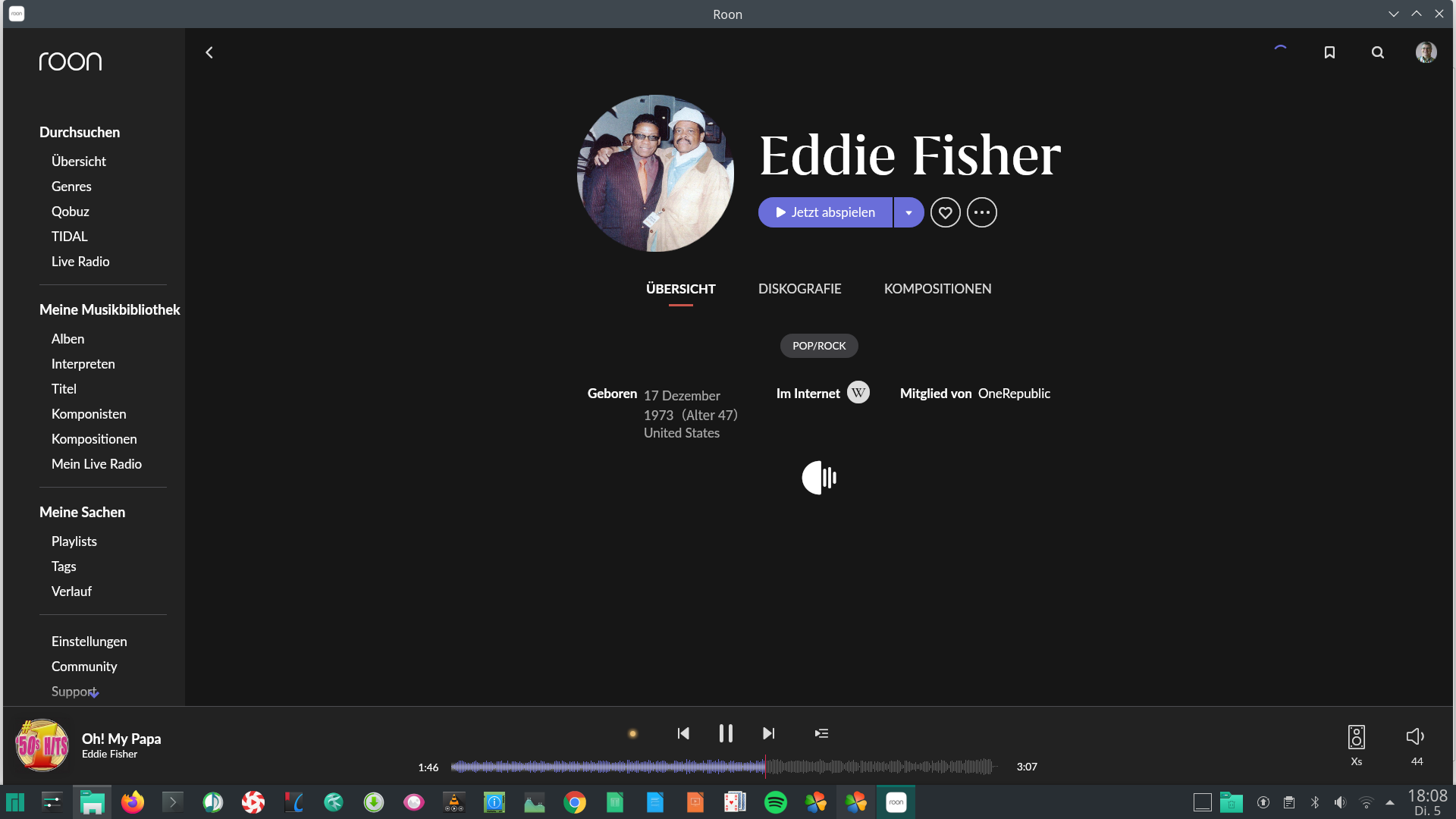Viewport: 1456px width, 819px height.
Task: Pause the current playback
Action: (x=726, y=733)
